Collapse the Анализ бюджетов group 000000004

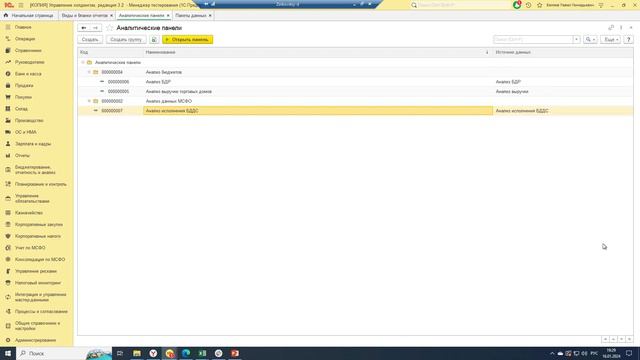[x=89, y=72]
